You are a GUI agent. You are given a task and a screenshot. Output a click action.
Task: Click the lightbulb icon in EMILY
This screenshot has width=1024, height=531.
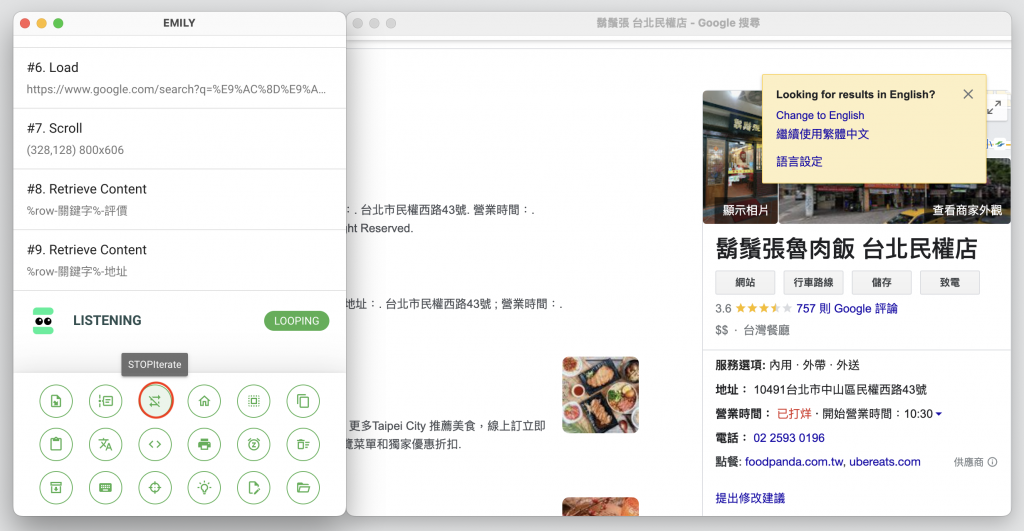coord(204,487)
